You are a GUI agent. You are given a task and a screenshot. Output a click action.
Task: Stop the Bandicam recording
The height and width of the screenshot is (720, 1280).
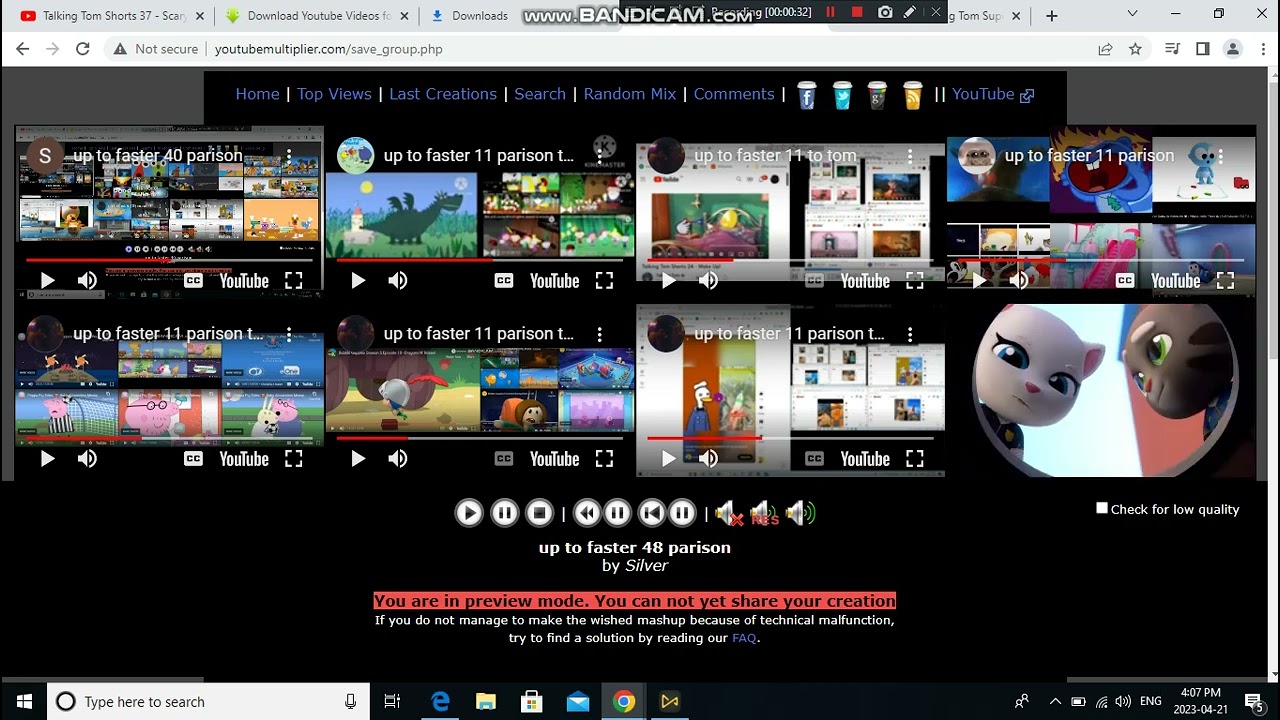pos(857,12)
